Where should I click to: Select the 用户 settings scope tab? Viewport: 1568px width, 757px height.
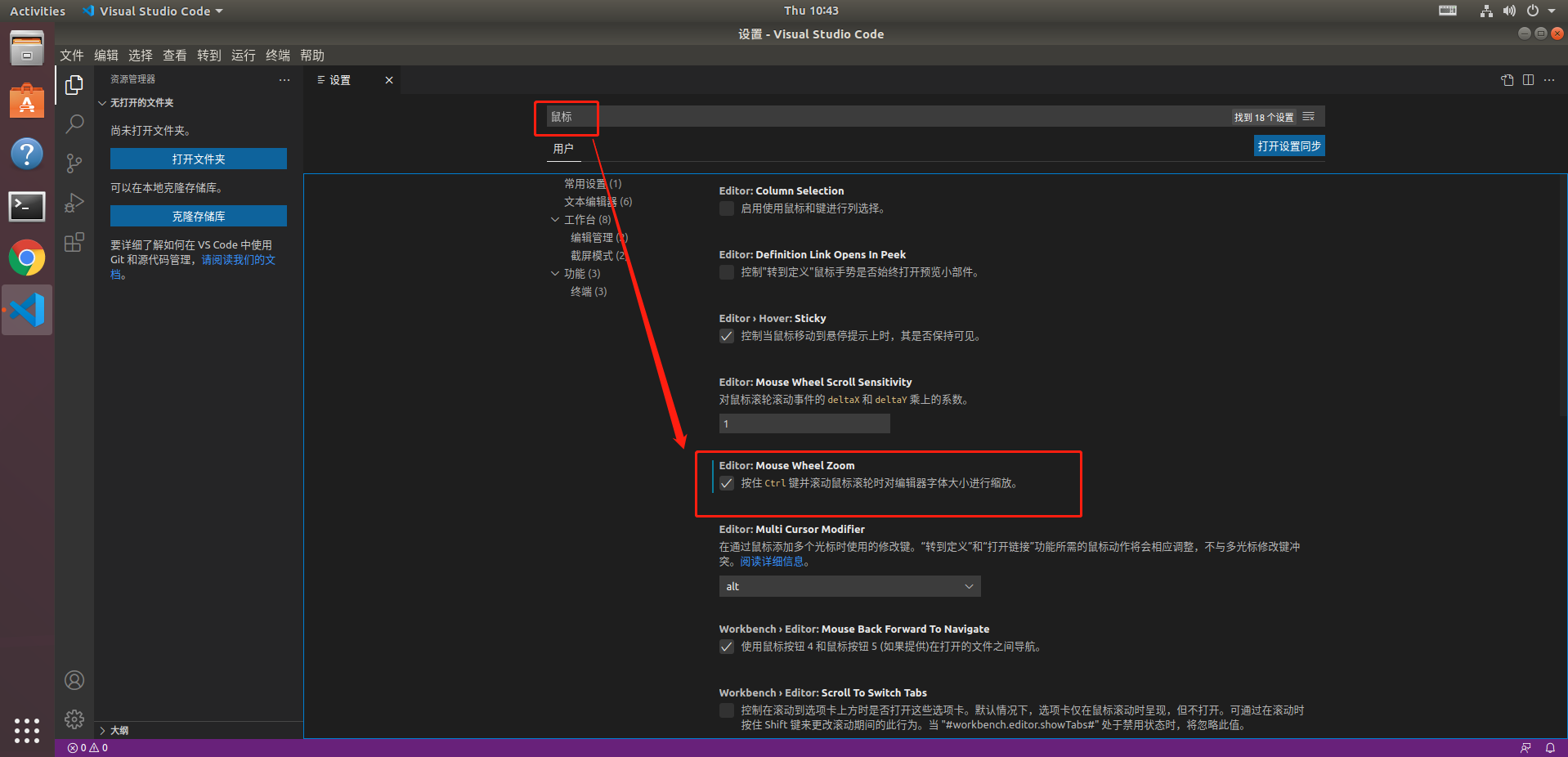(563, 149)
